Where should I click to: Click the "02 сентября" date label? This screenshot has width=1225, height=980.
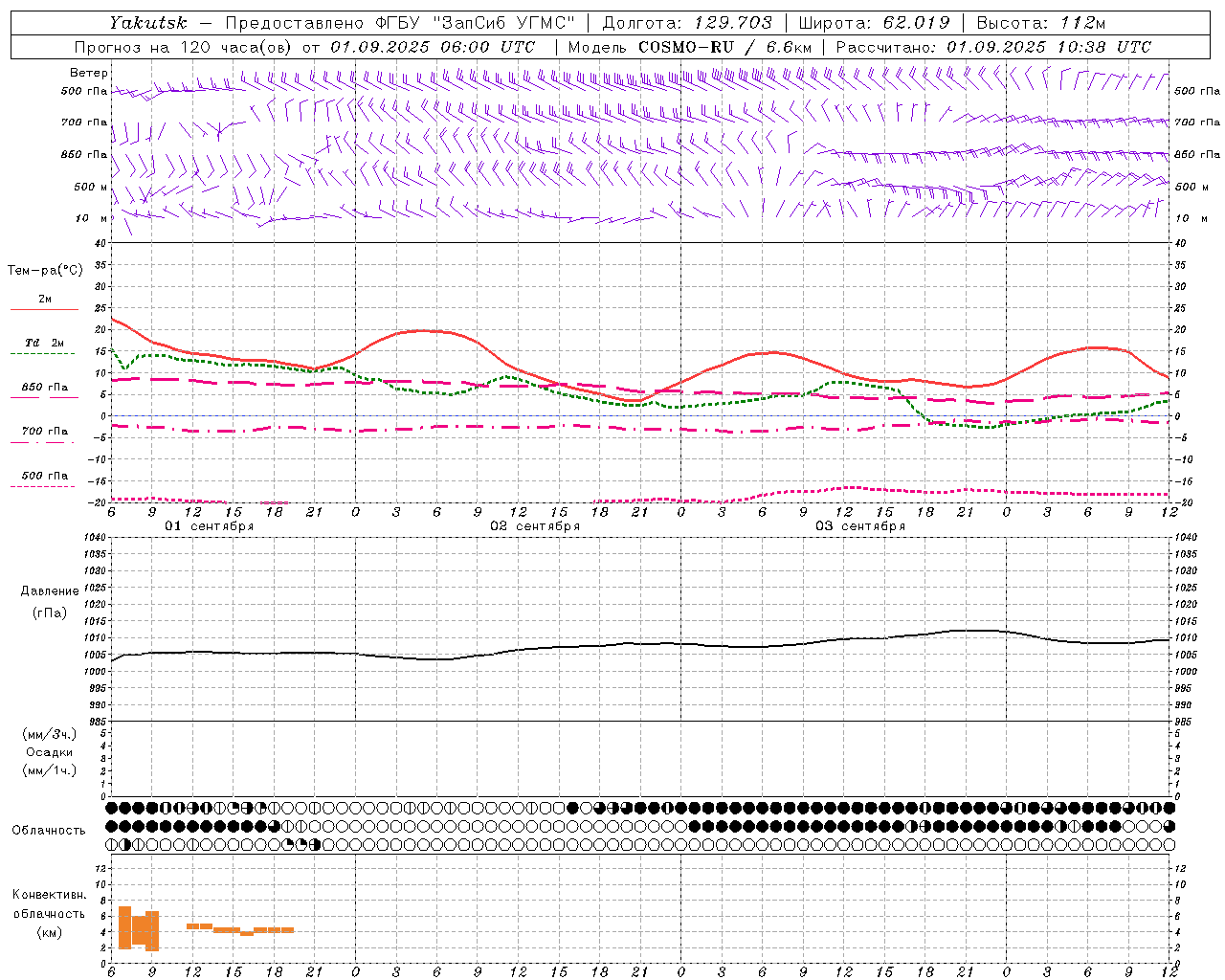tap(535, 526)
